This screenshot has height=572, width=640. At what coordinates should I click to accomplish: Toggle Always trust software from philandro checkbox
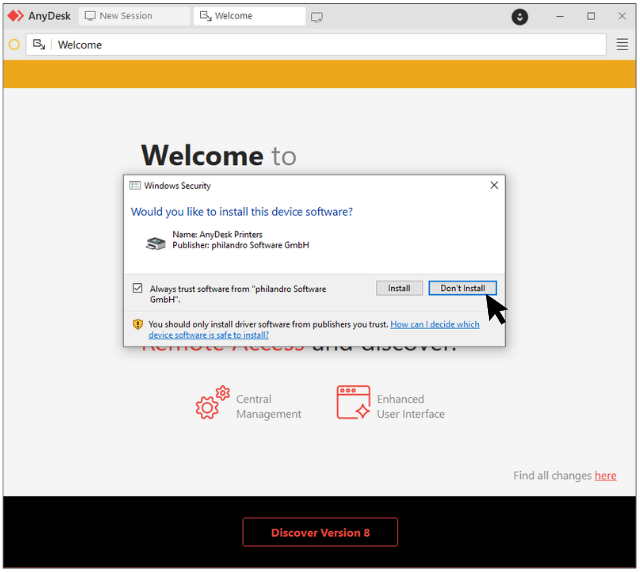point(138,288)
